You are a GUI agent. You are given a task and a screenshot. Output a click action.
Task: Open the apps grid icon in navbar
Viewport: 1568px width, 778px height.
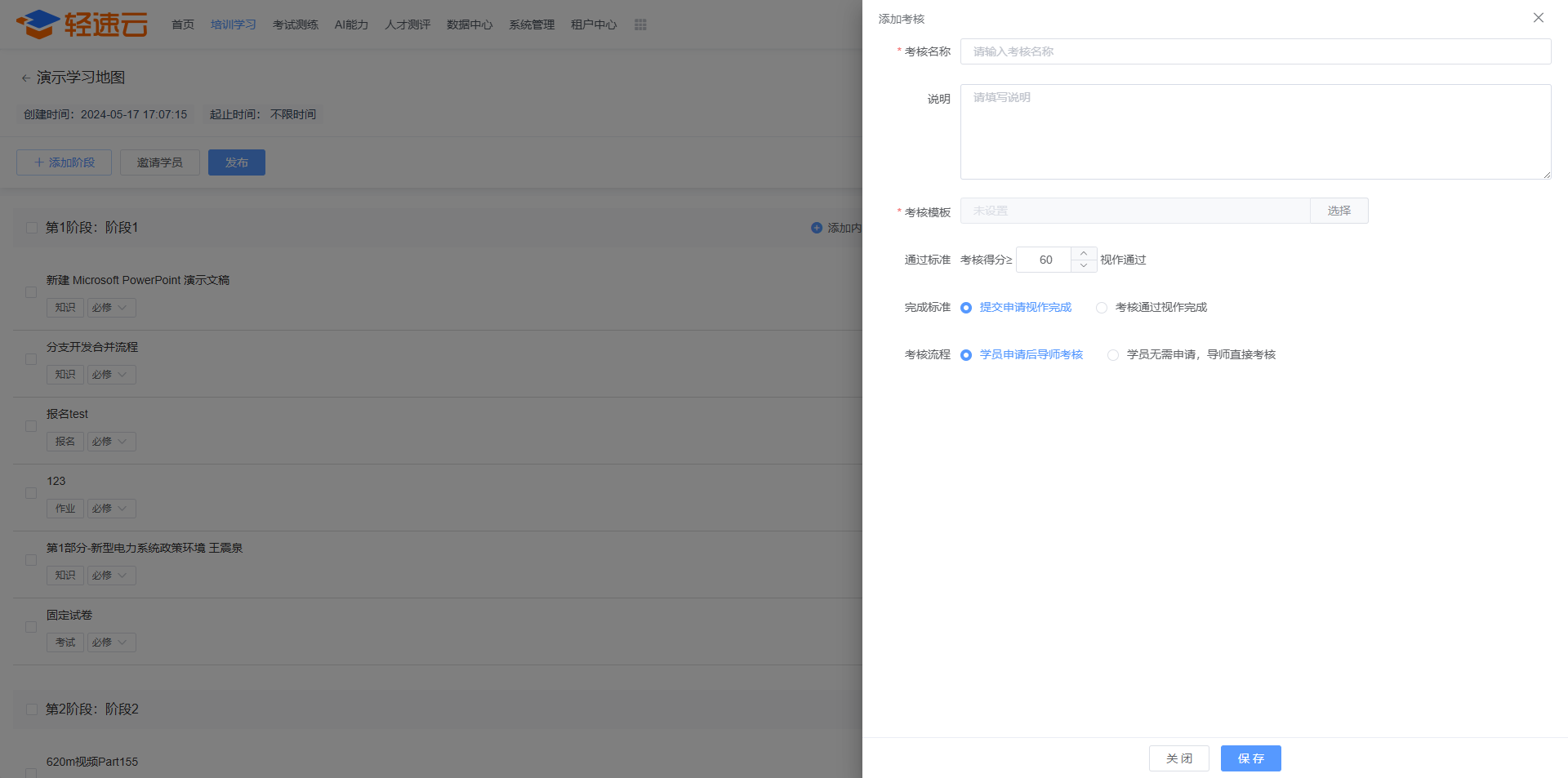(640, 24)
